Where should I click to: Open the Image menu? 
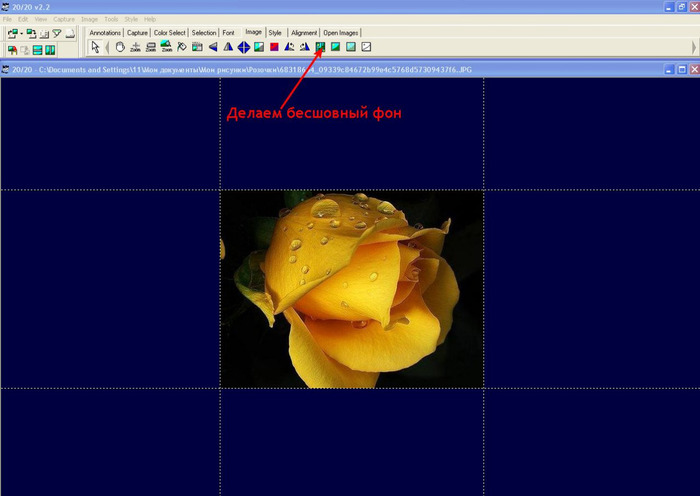(x=89, y=19)
